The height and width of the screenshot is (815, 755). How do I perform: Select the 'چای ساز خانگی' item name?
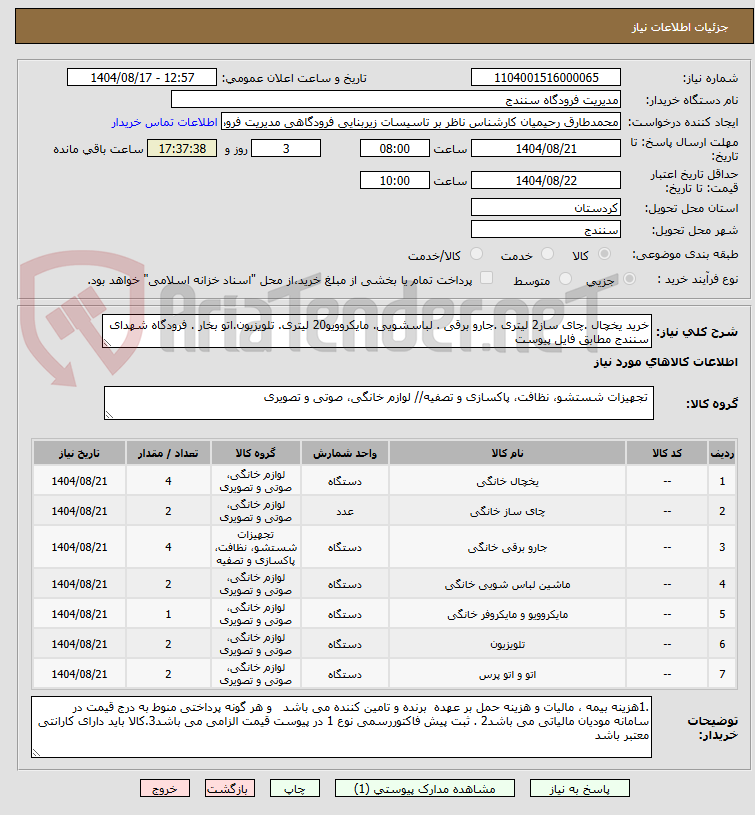(507, 511)
